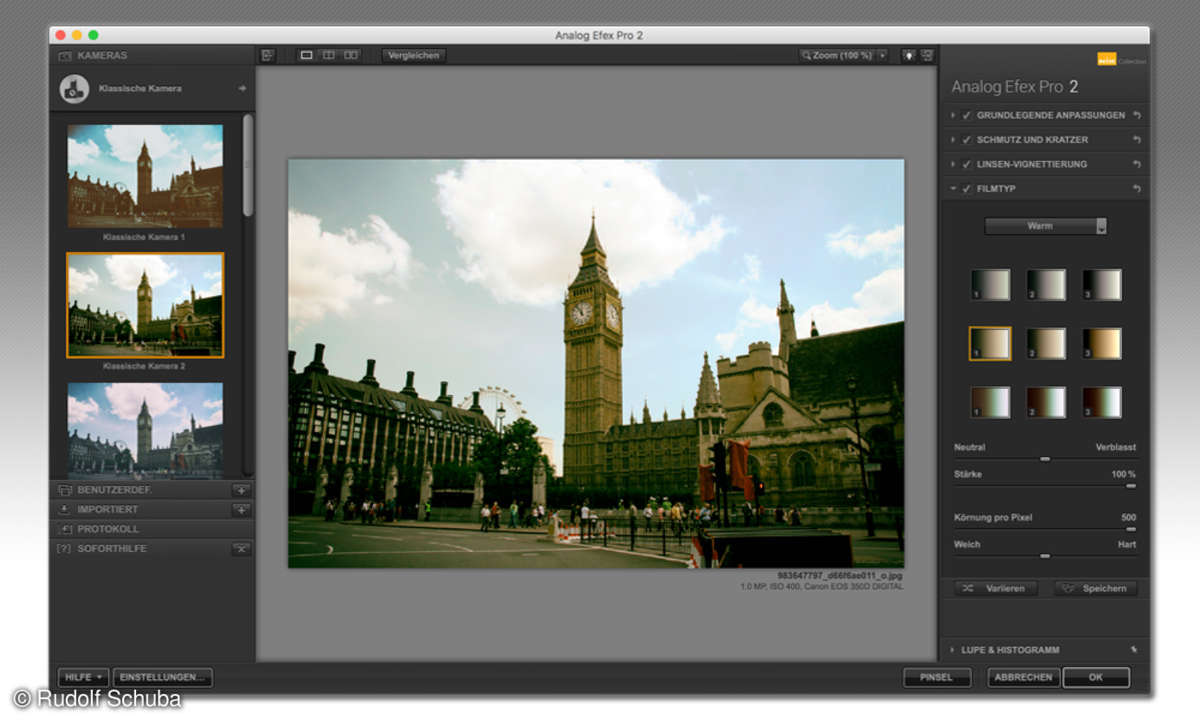Click the Importiert section icon

pyautogui.click(x=65, y=510)
